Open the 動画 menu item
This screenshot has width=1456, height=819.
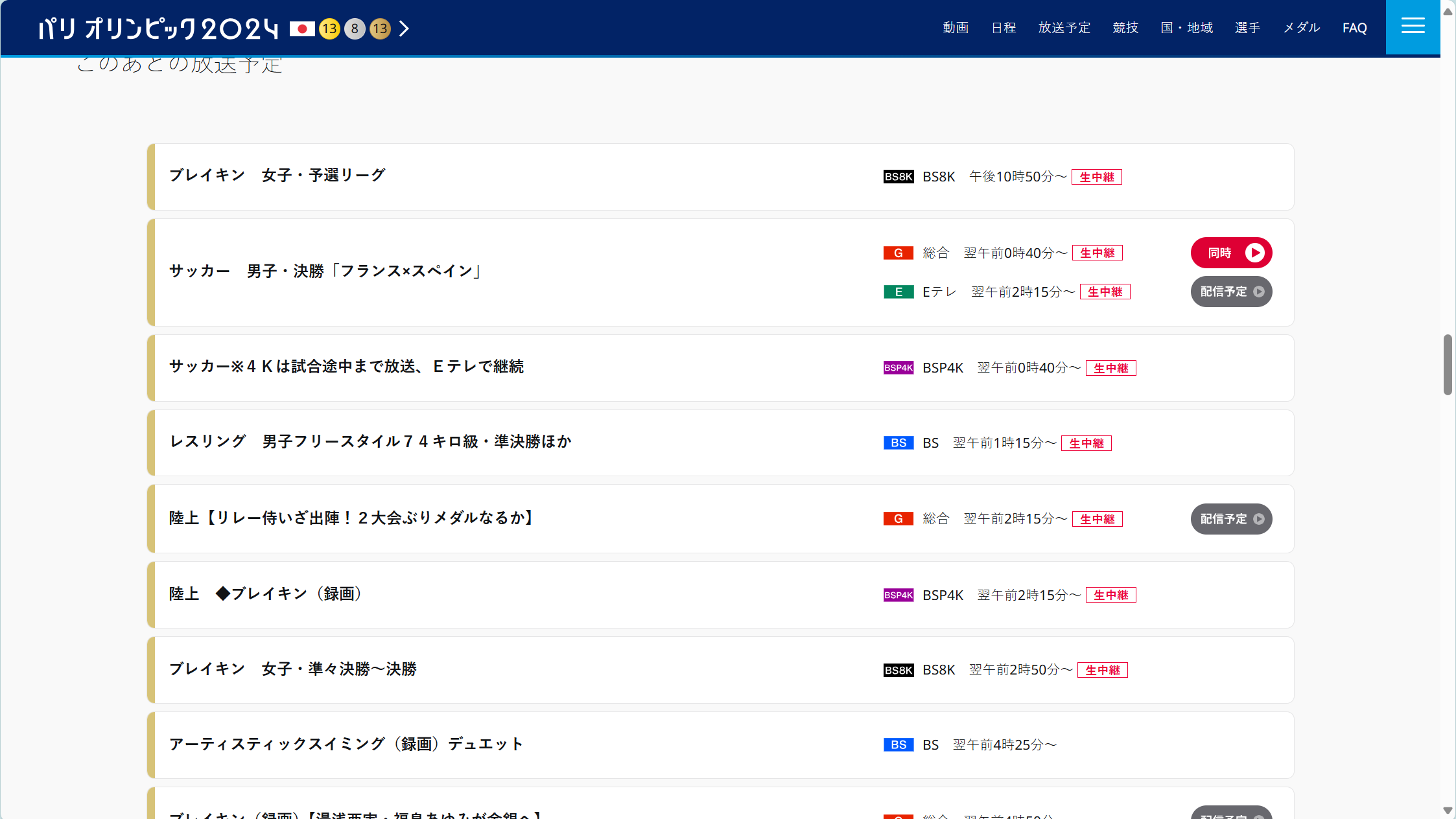pos(956,28)
